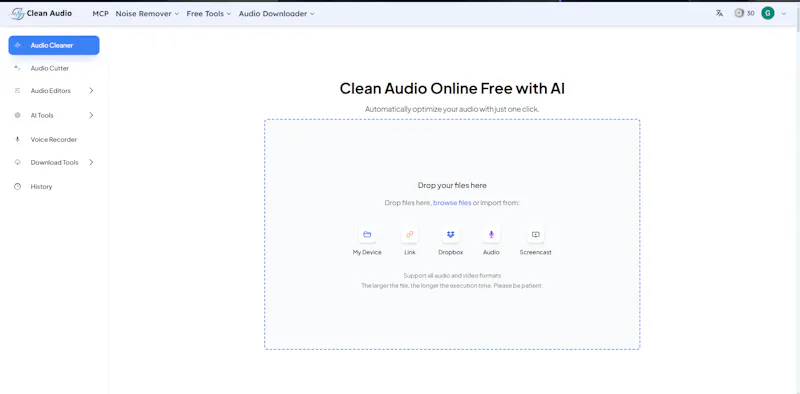
Task: Click the Clean Audio logo icon
Action: pos(17,14)
